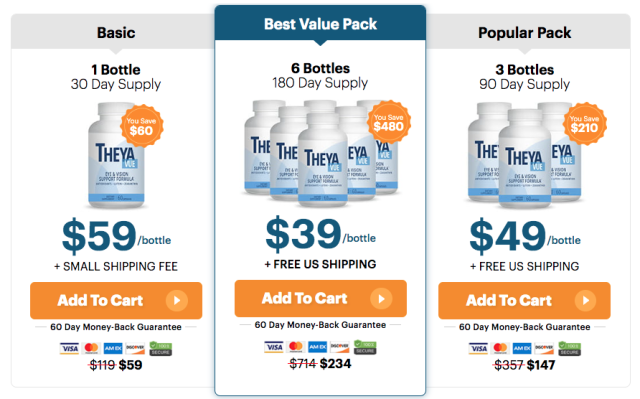Viewport: 640px width, 399px height.
Task: Click Add To Cart for Popular Pack
Action: (x=524, y=300)
